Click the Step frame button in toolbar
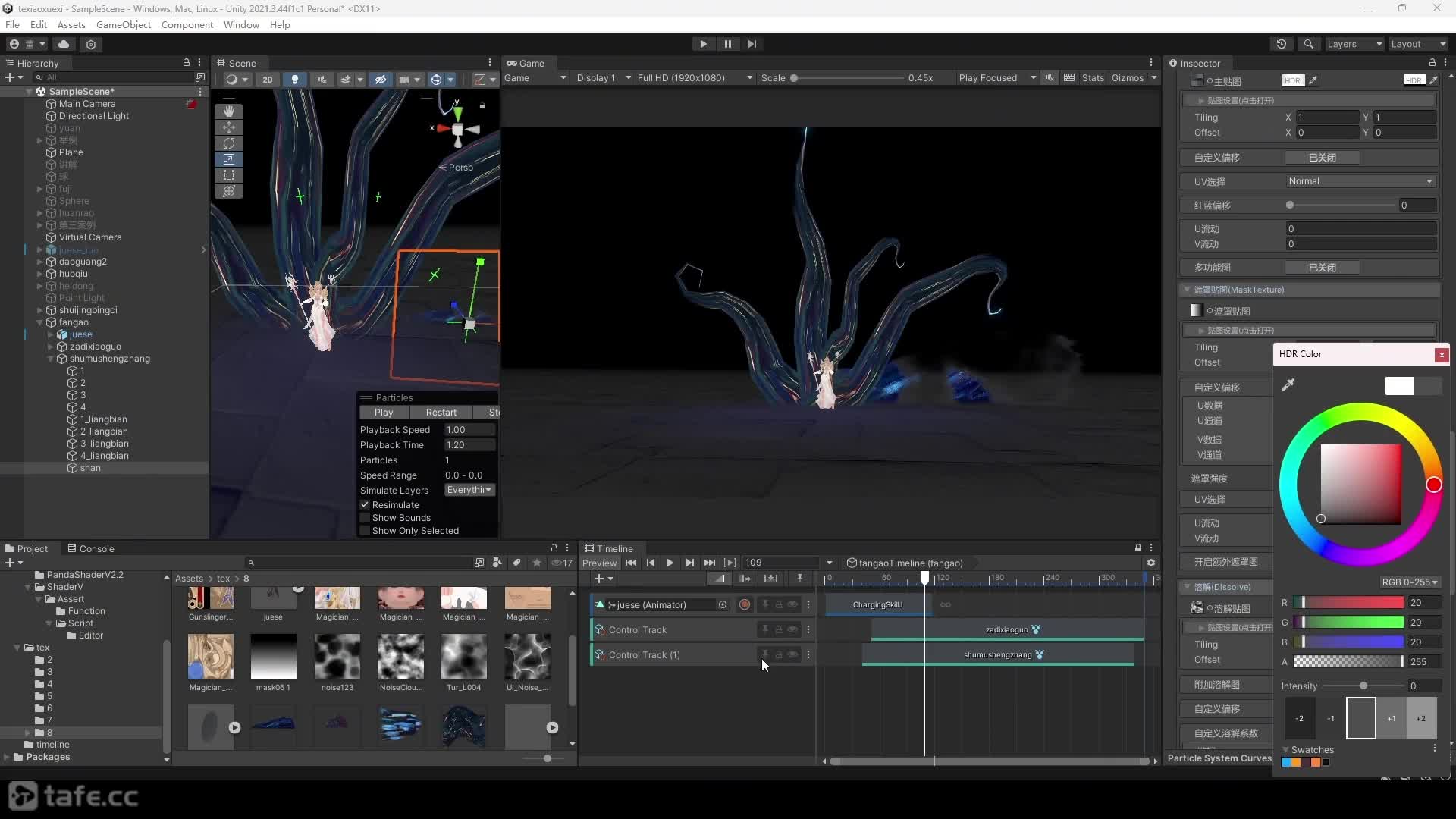The height and width of the screenshot is (819, 1456). coord(752,44)
